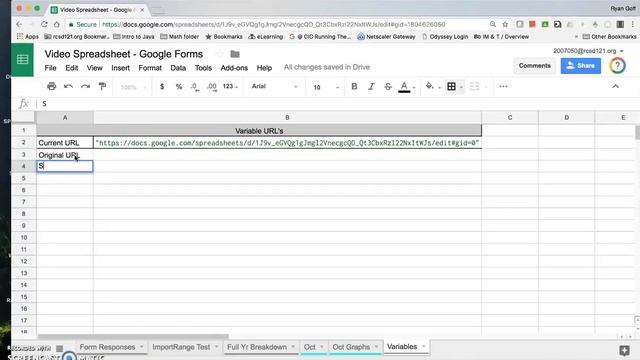640x360 pixels.
Task: Switch to the Form Responses sheet
Action: click(107, 347)
